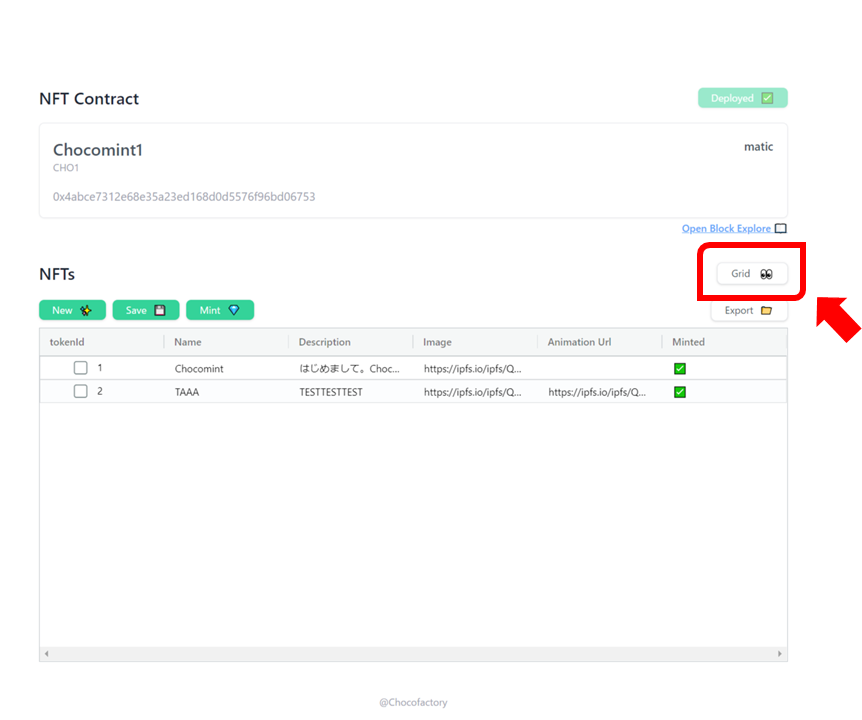Image resolution: width=862 pixels, height=720 pixels.
Task: Select the checkbox for token 2
Action: pos(81,392)
